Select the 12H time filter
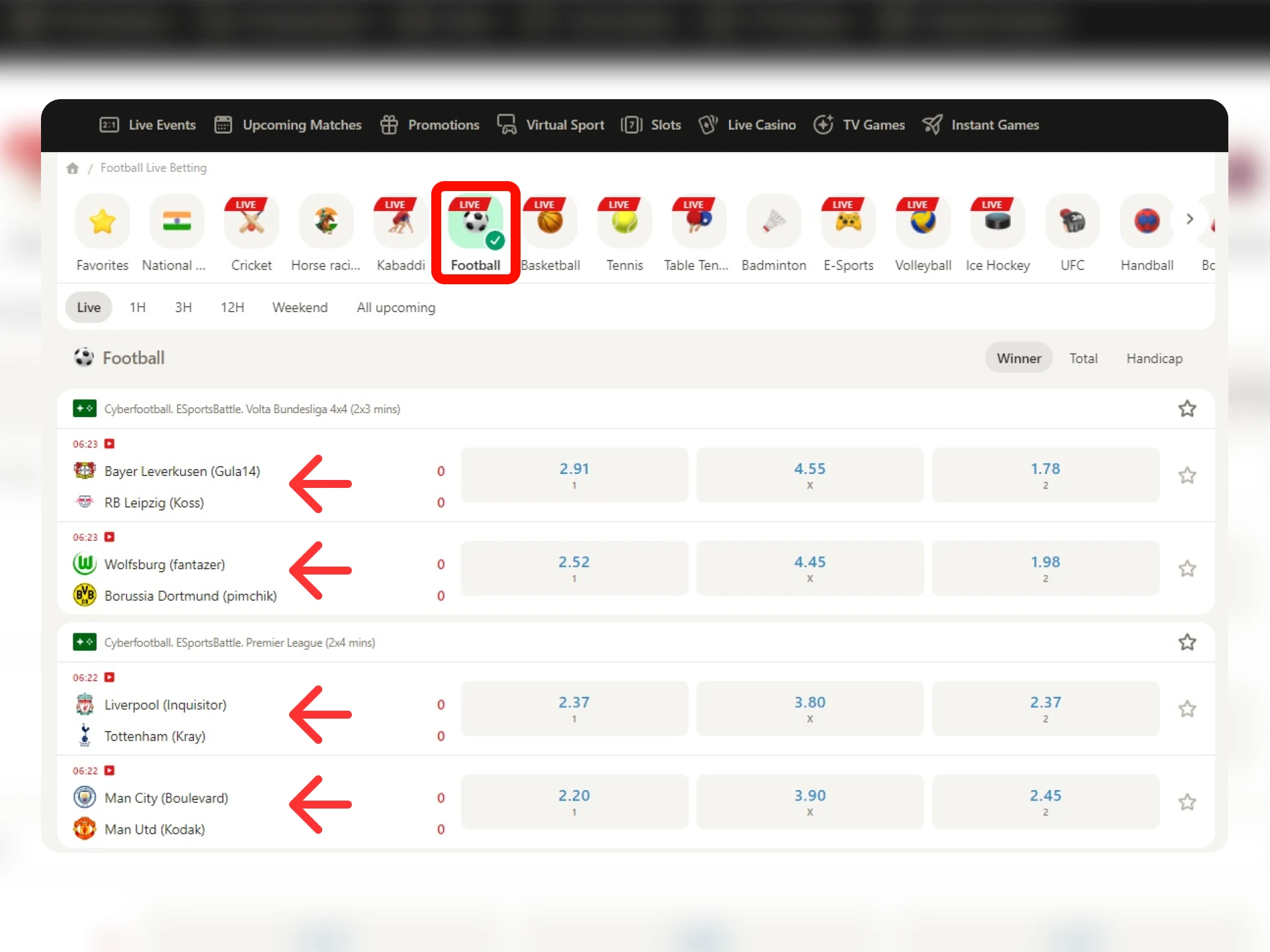This screenshot has width=1270, height=952. (232, 307)
